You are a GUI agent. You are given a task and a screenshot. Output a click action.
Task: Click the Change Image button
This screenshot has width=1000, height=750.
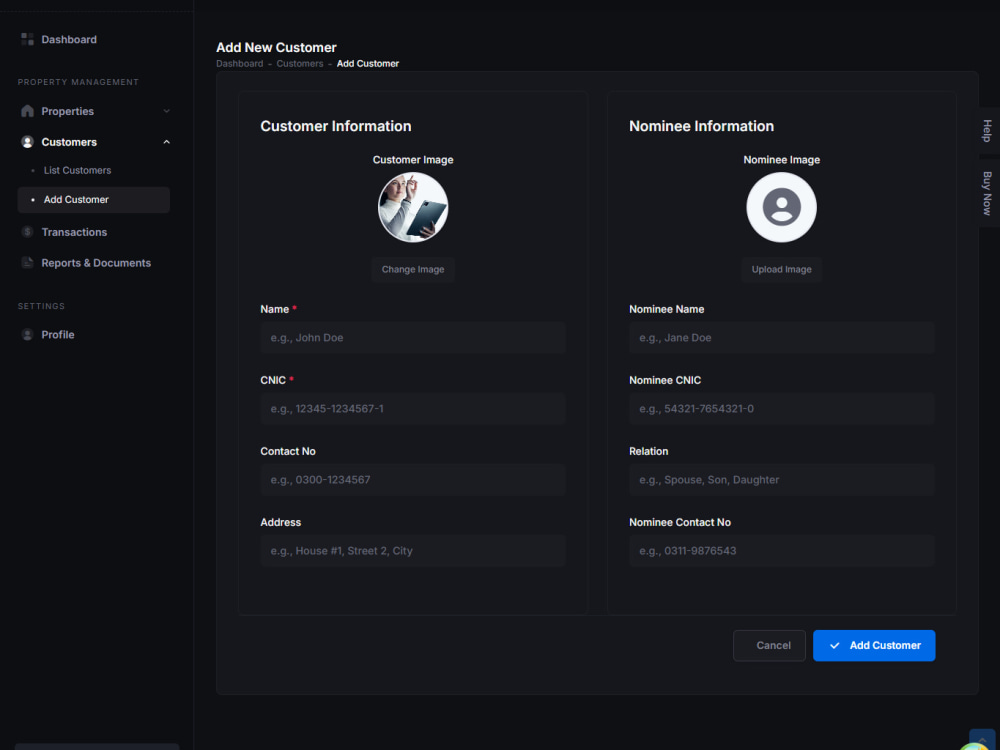tap(413, 269)
